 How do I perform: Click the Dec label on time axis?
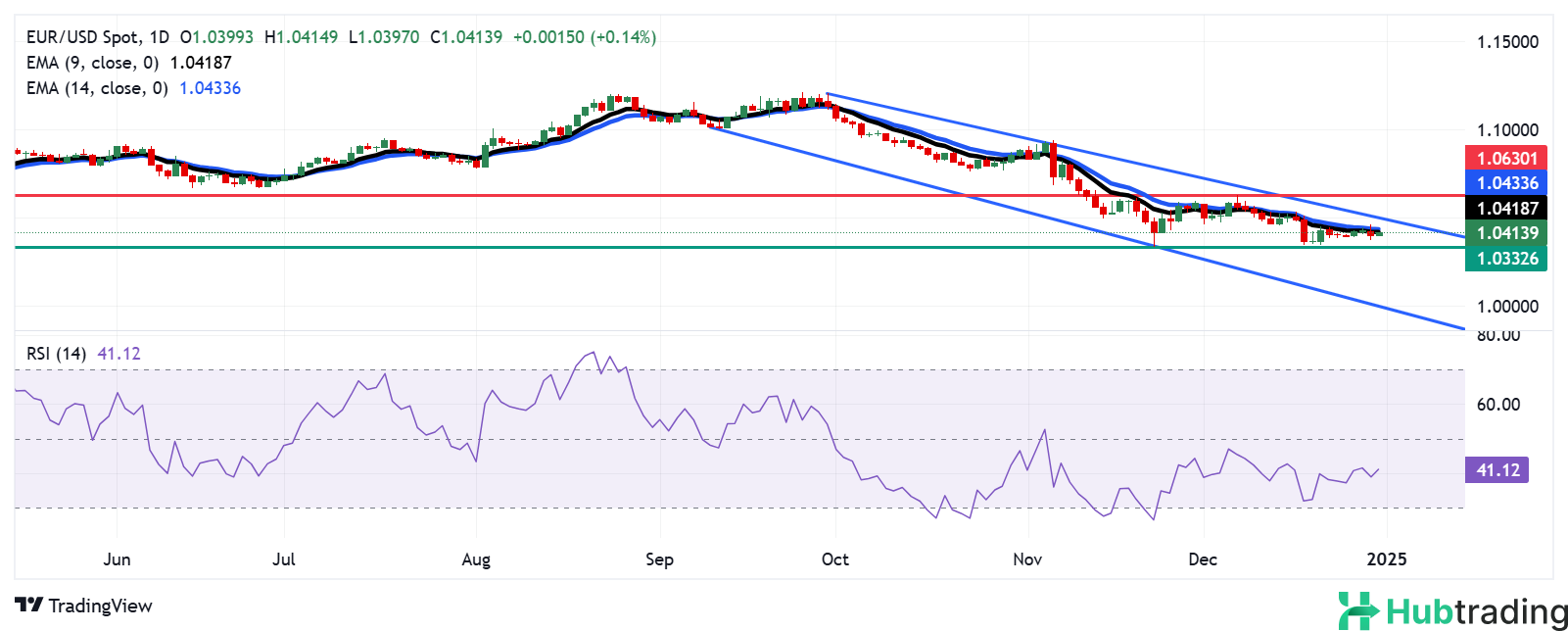1202,559
